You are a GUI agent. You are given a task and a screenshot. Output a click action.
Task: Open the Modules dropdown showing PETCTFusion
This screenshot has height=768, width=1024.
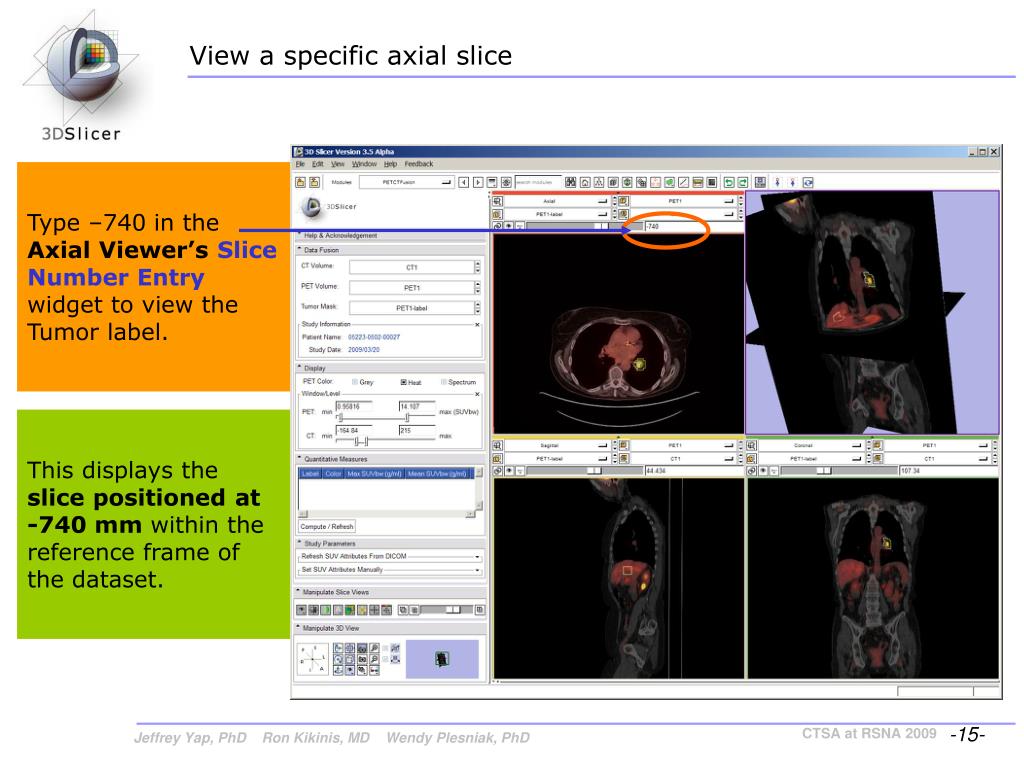(406, 182)
